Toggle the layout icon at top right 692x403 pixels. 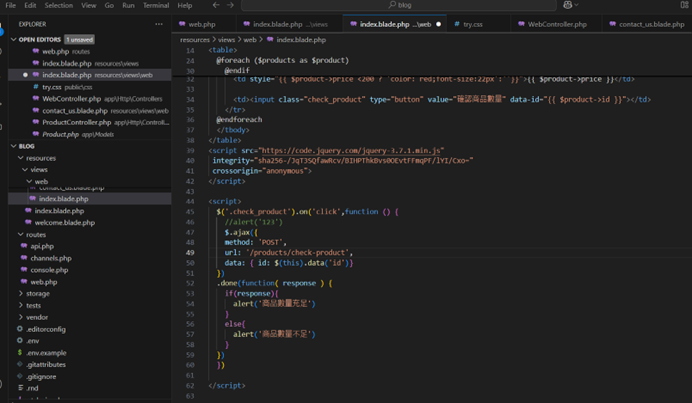pos(684,5)
